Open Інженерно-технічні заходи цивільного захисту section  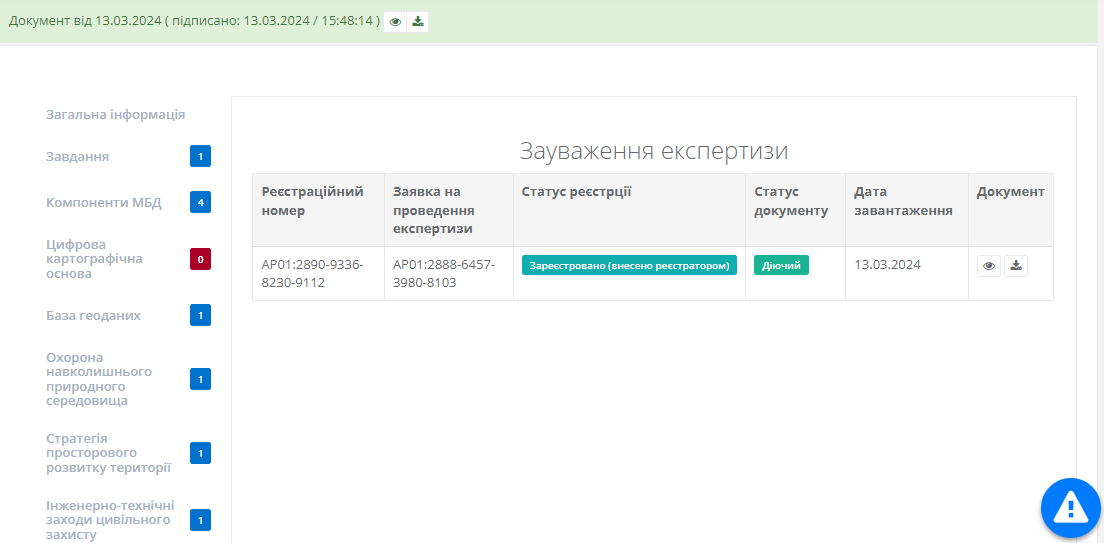point(110,520)
